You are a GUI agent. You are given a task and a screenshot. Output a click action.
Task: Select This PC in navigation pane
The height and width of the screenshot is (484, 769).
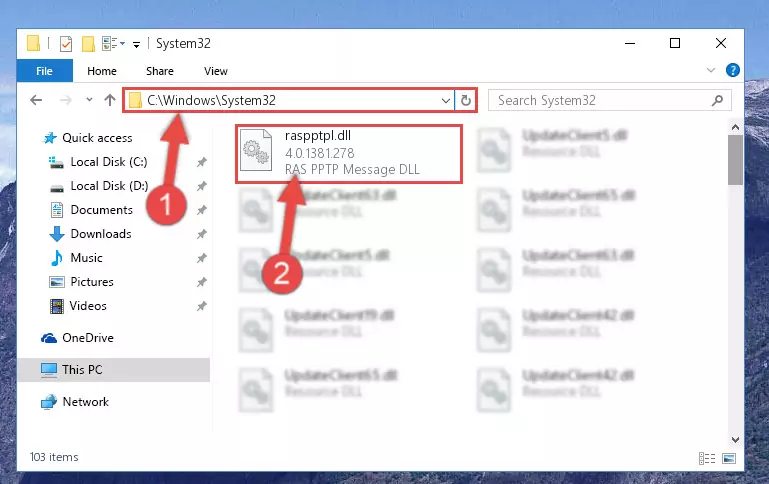tap(114, 370)
